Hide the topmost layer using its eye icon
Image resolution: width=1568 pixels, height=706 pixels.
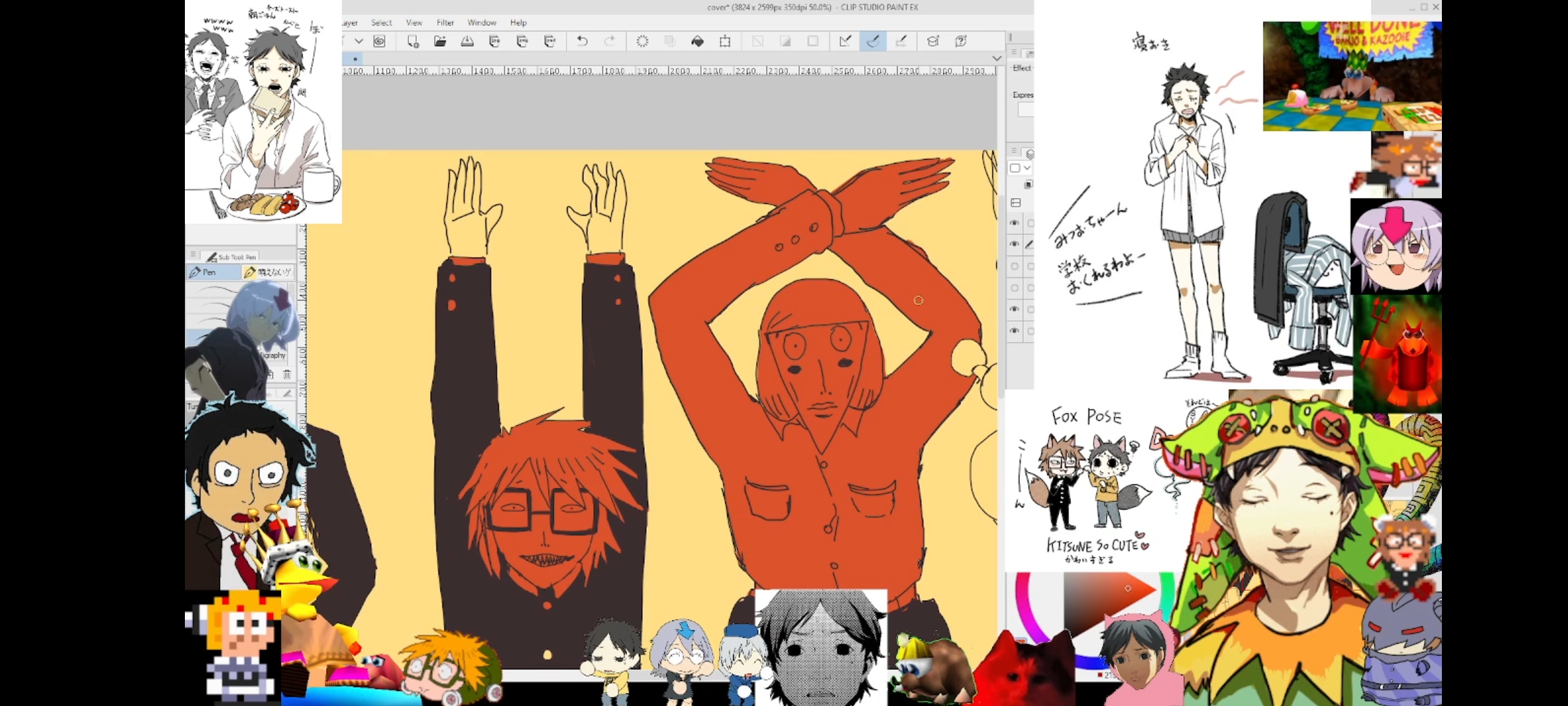coord(1014,223)
